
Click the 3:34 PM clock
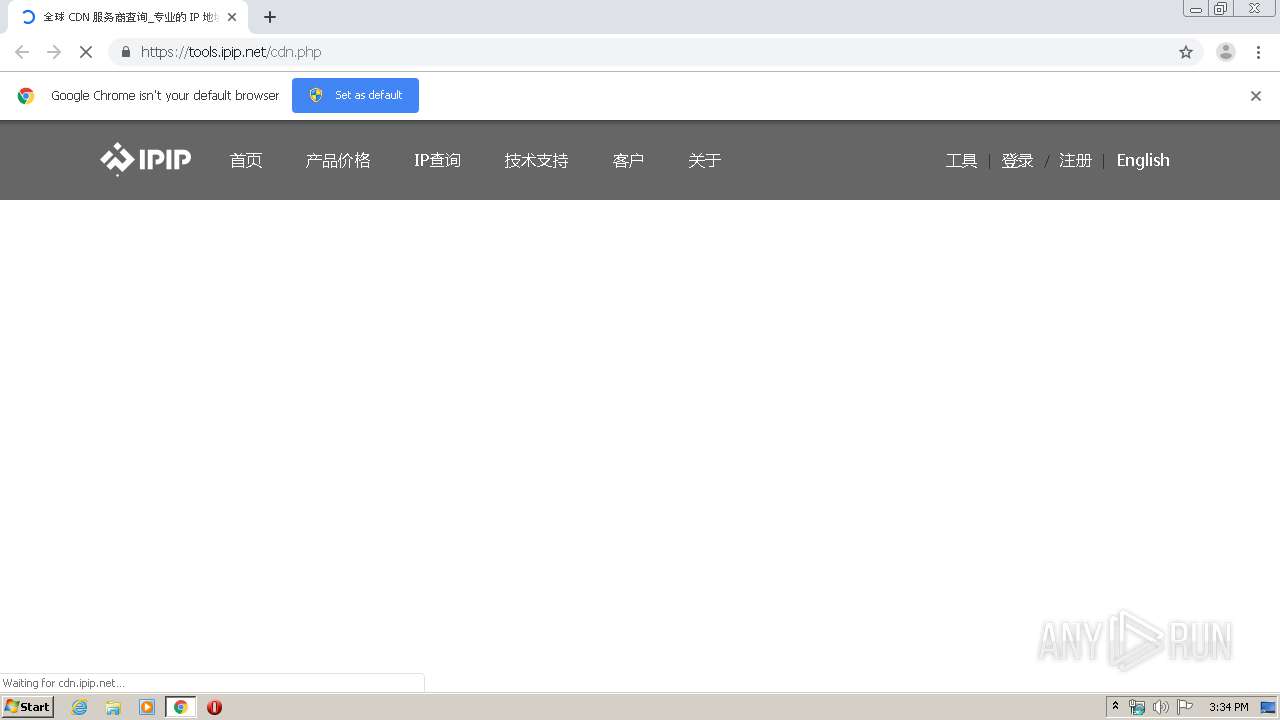pos(1228,707)
